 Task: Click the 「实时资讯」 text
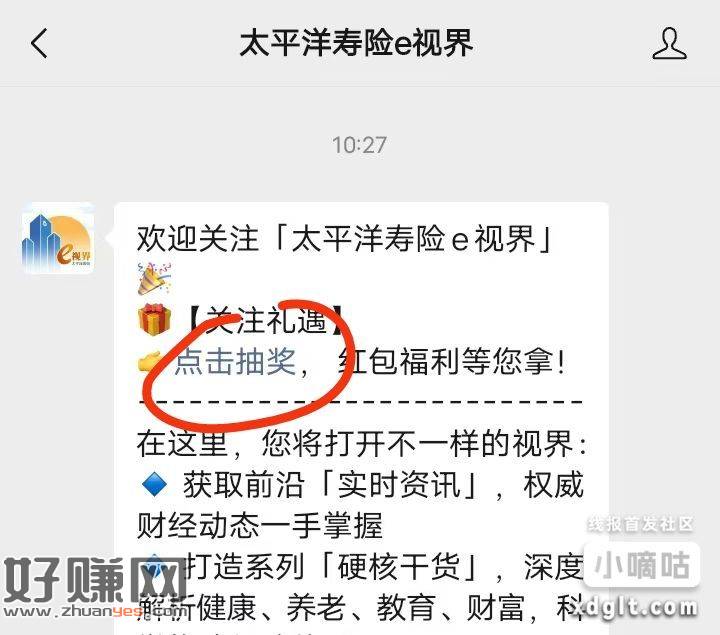399,485
